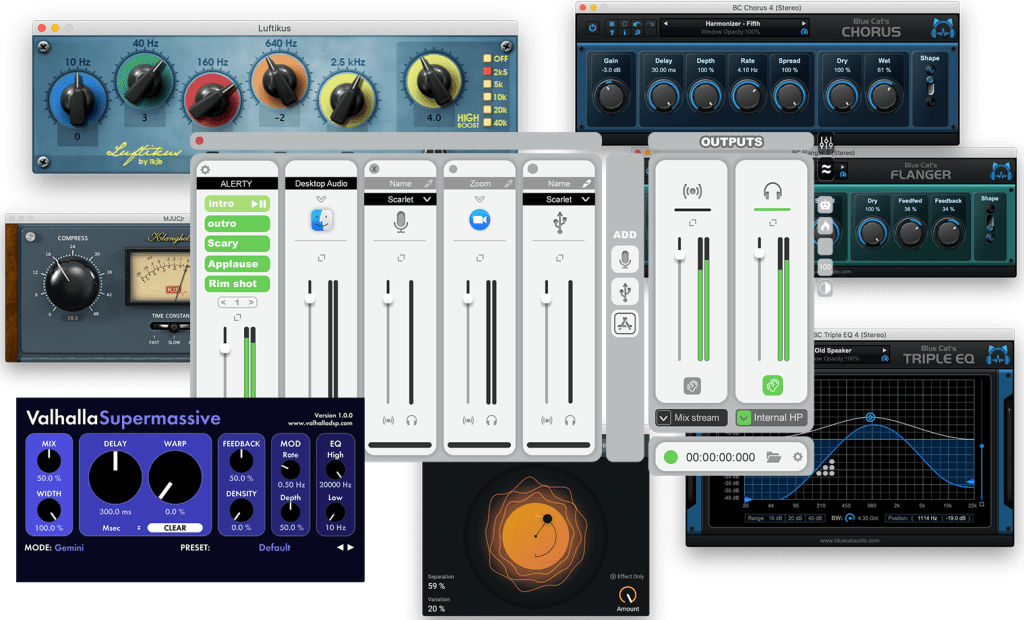The height and width of the screenshot is (620, 1024).
Task: Click the Finder icon in Desktop Audio channel
Action: 321,220
